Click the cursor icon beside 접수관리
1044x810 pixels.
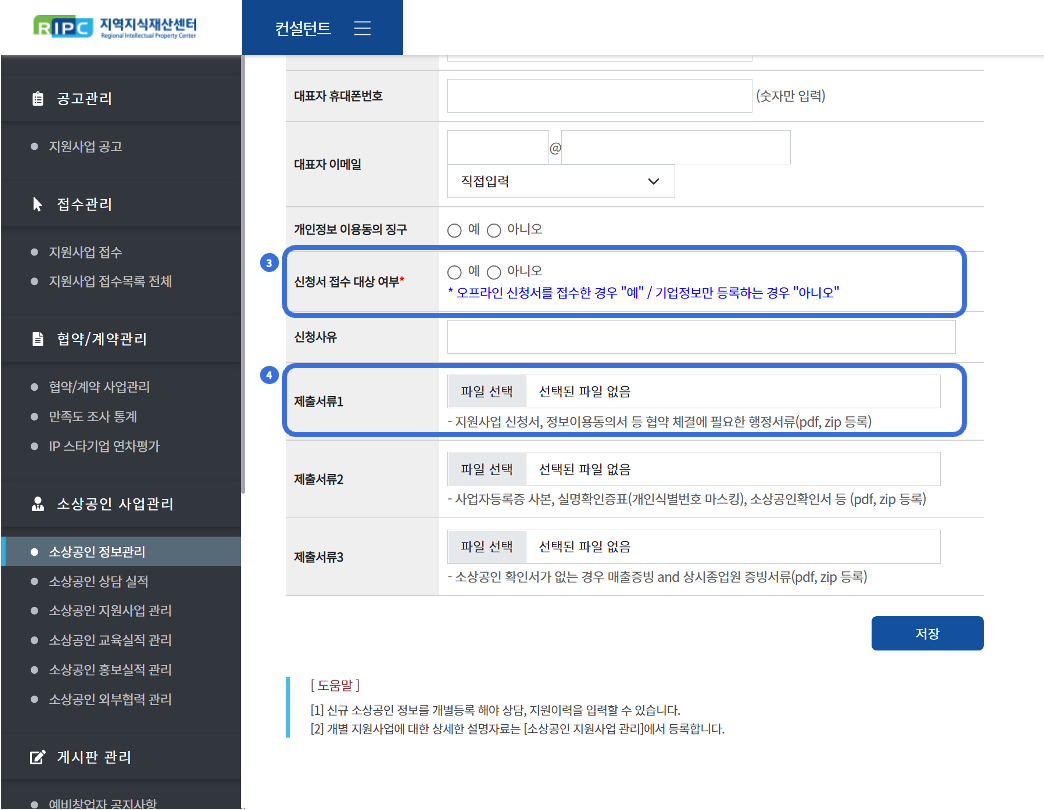[x=38, y=204]
